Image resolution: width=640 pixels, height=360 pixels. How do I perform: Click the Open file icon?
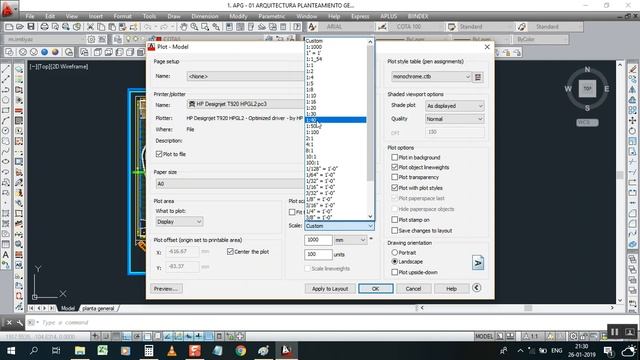[20, 27]
